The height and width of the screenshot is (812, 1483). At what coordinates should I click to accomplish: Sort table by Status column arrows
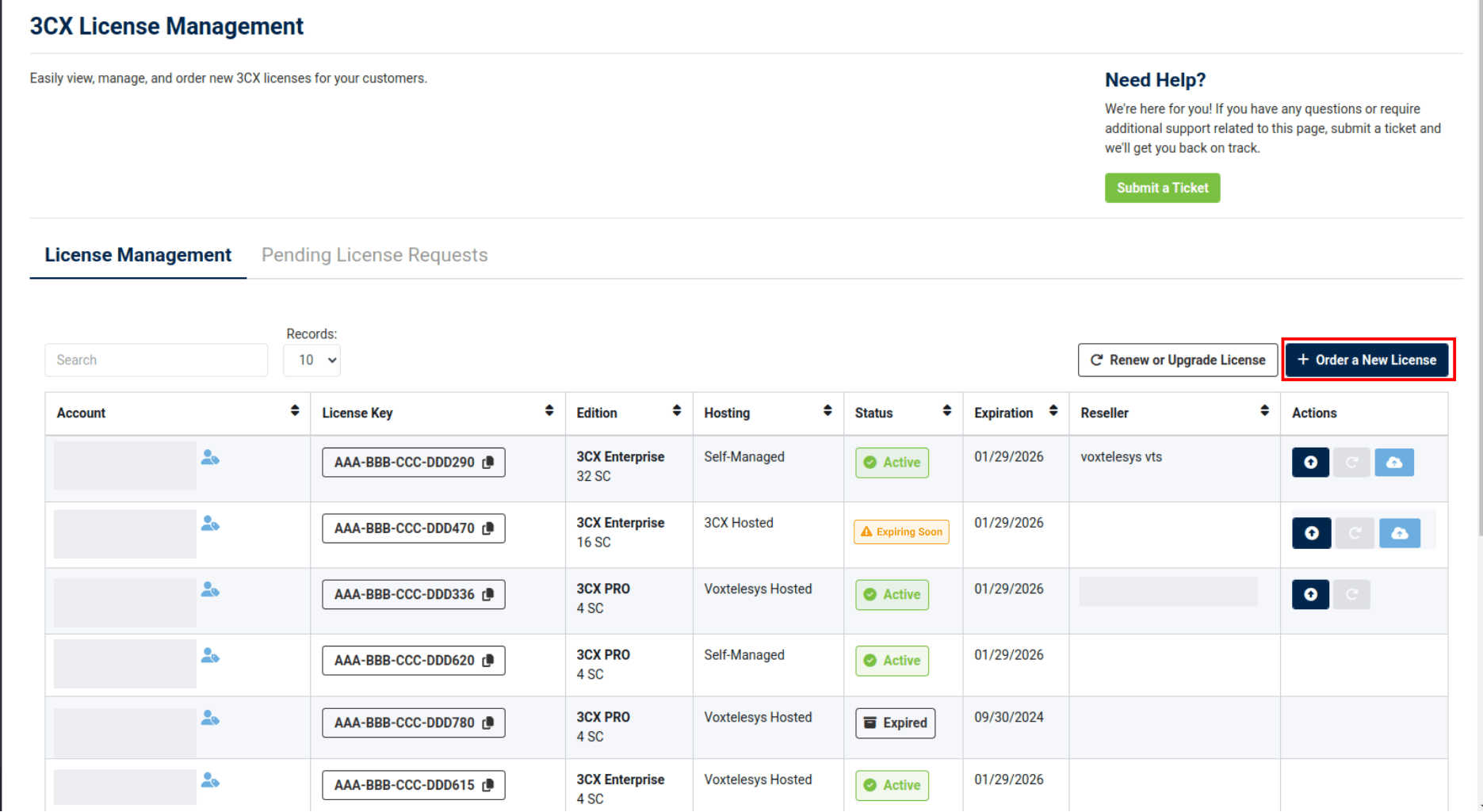(947, 410)
